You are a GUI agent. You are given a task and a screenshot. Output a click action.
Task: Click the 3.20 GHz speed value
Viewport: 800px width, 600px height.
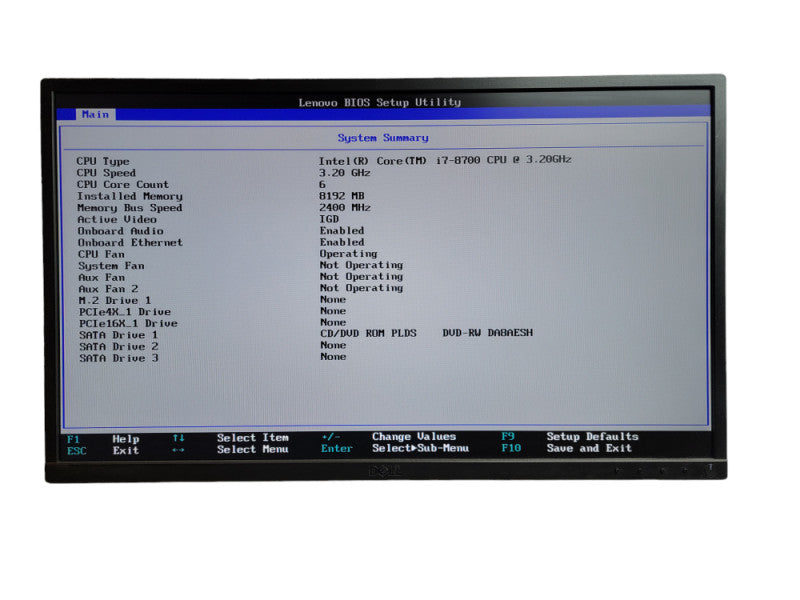click(345, 173)
